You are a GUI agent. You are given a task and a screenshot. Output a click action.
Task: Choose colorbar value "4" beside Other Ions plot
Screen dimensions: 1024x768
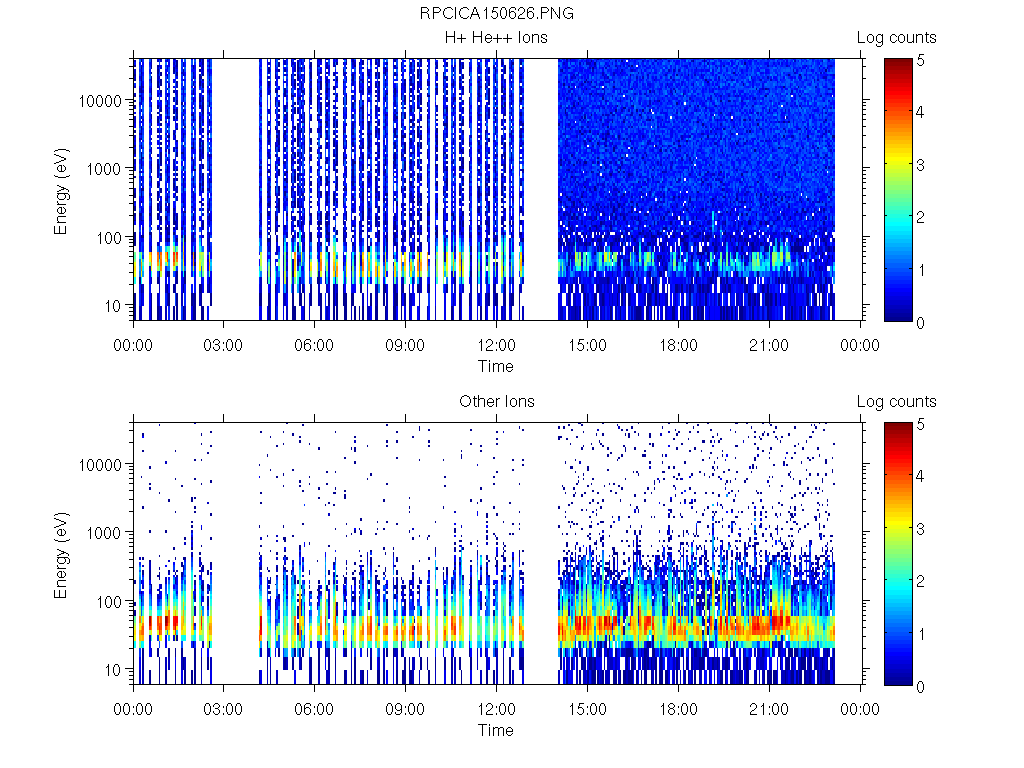[x=920, y=476]
